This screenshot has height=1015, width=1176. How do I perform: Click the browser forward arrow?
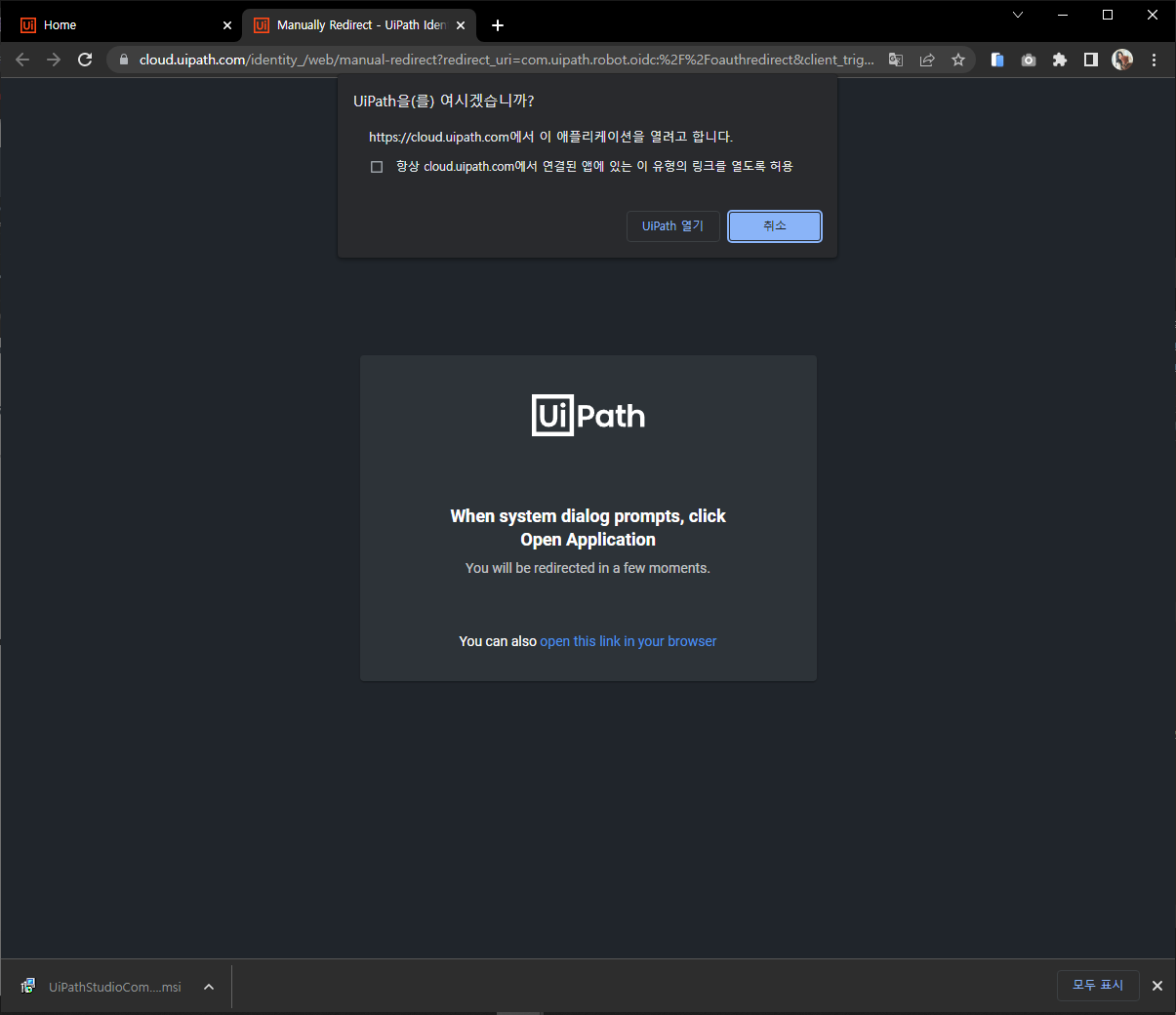tap(54, 60)
